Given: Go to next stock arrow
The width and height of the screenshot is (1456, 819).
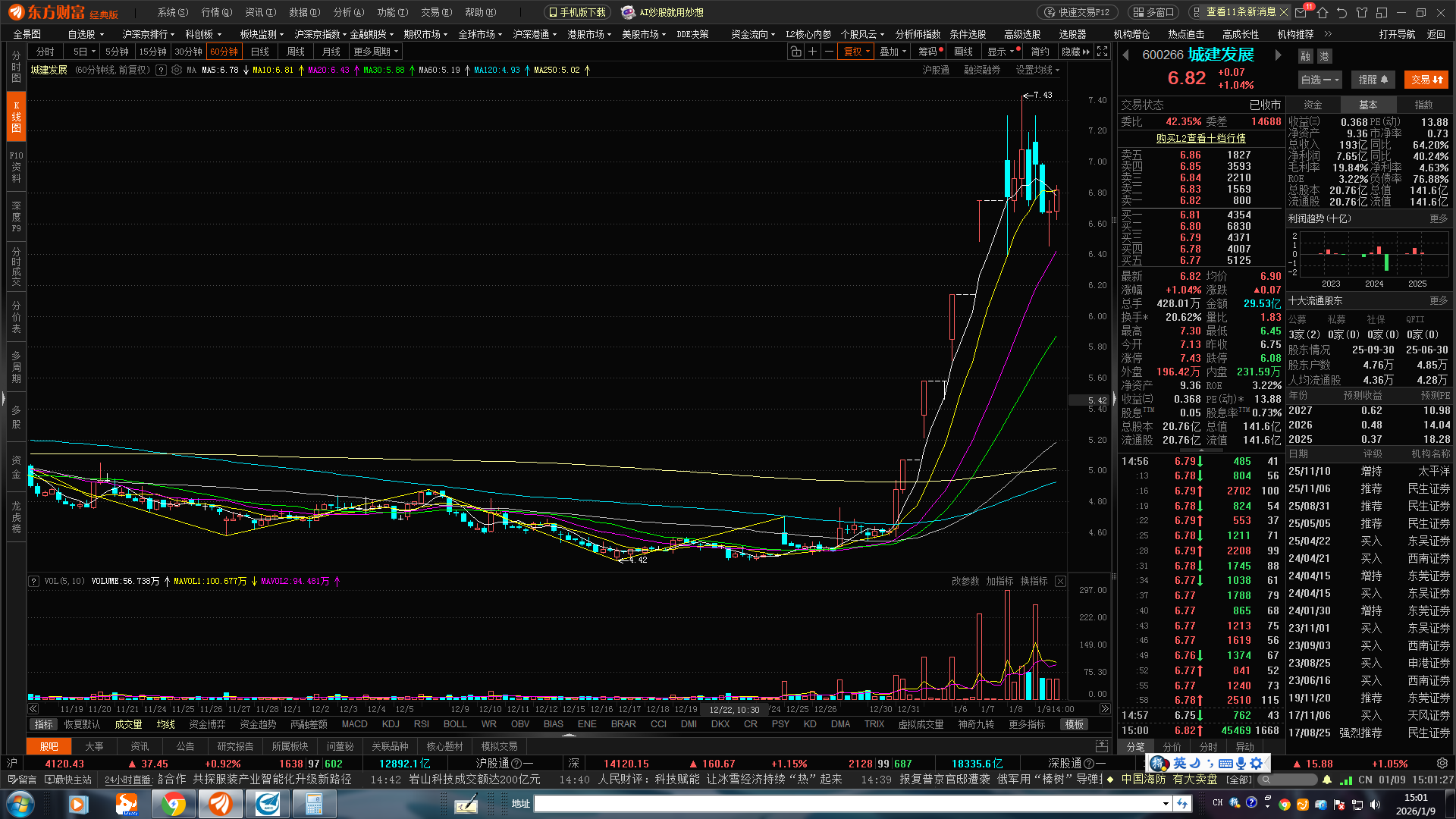Looking at the screenshot, I should pyautogui.click(x=1279, y=55).
